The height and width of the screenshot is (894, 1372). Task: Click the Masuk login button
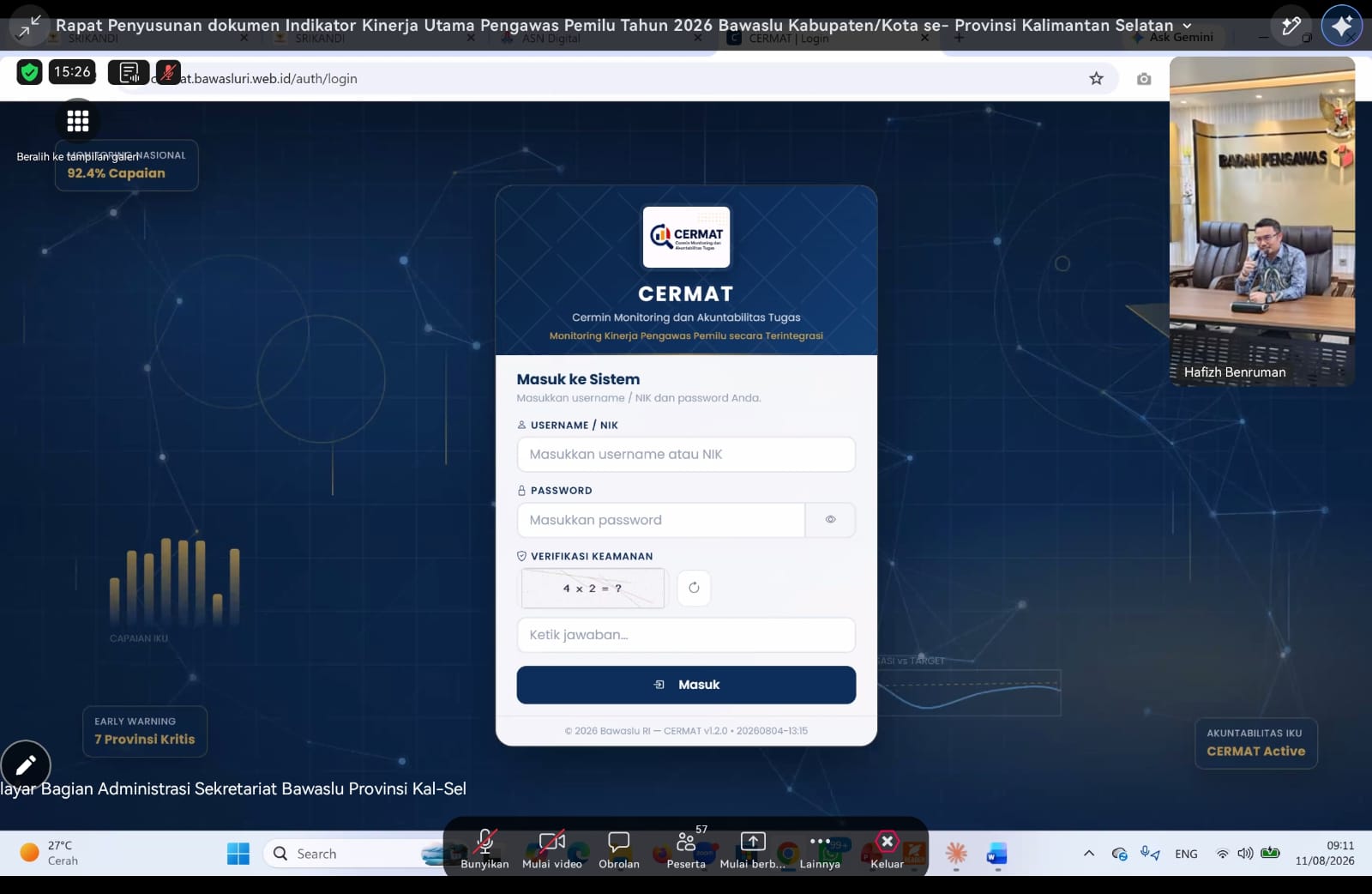(686, 685)
